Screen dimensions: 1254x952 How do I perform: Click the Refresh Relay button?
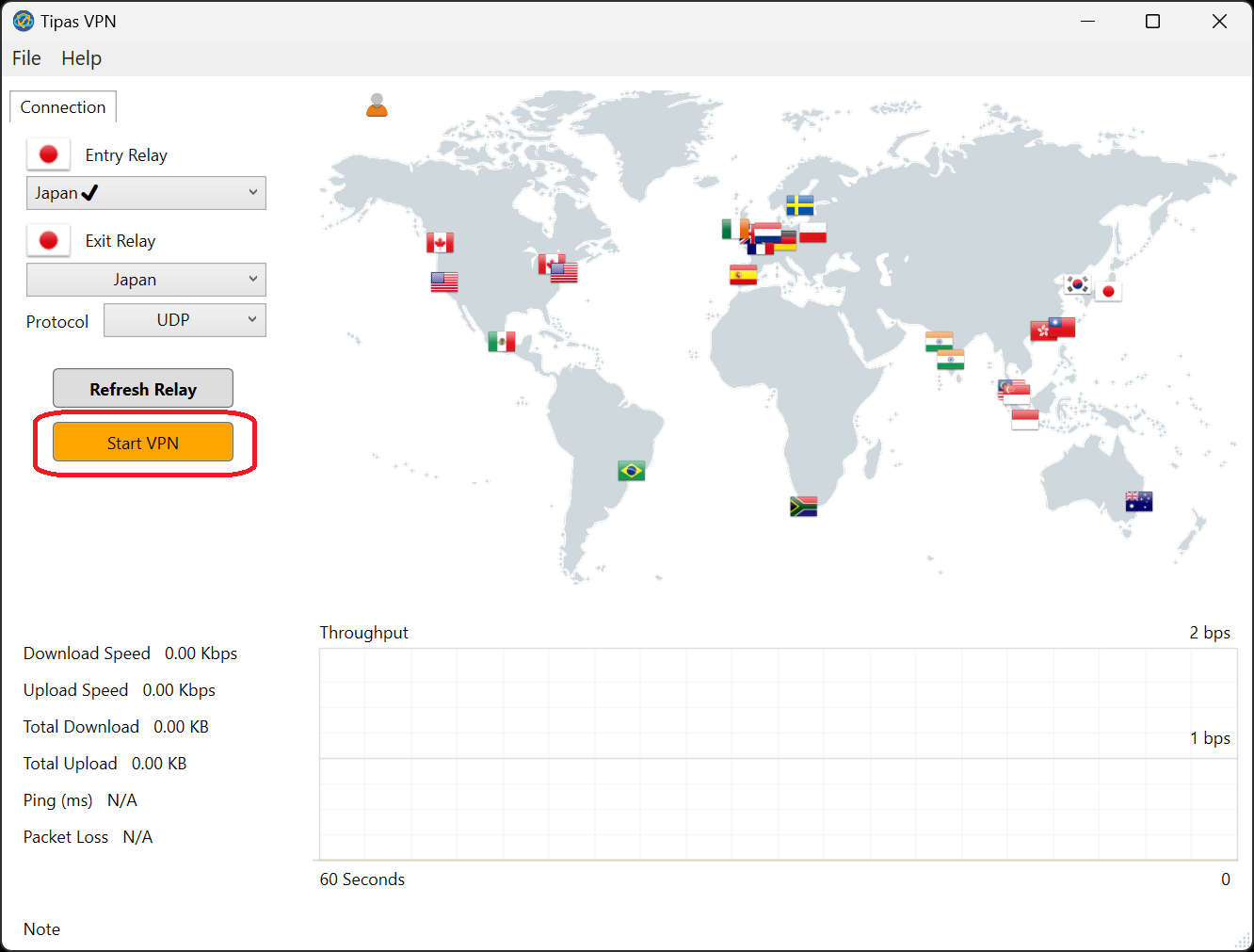(x=143, y=389)
